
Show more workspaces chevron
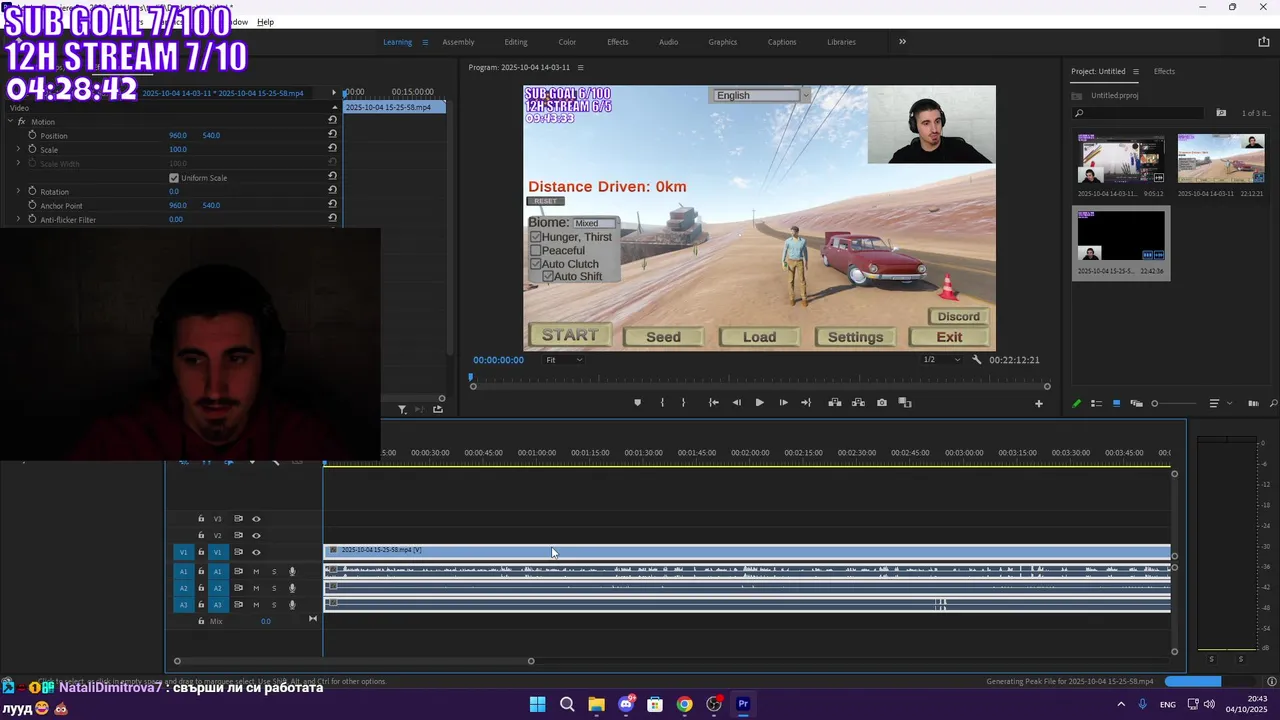coord(902,42)
